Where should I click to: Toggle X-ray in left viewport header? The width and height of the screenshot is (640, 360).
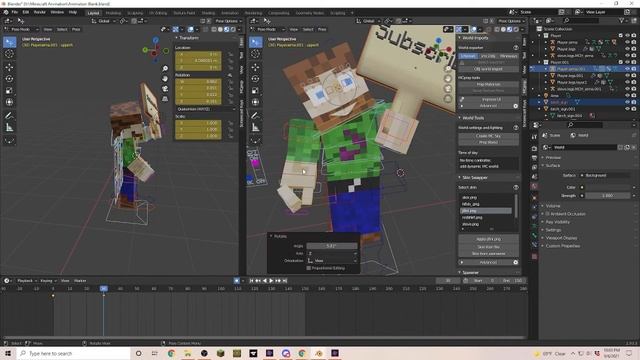(x=206, y=29)
